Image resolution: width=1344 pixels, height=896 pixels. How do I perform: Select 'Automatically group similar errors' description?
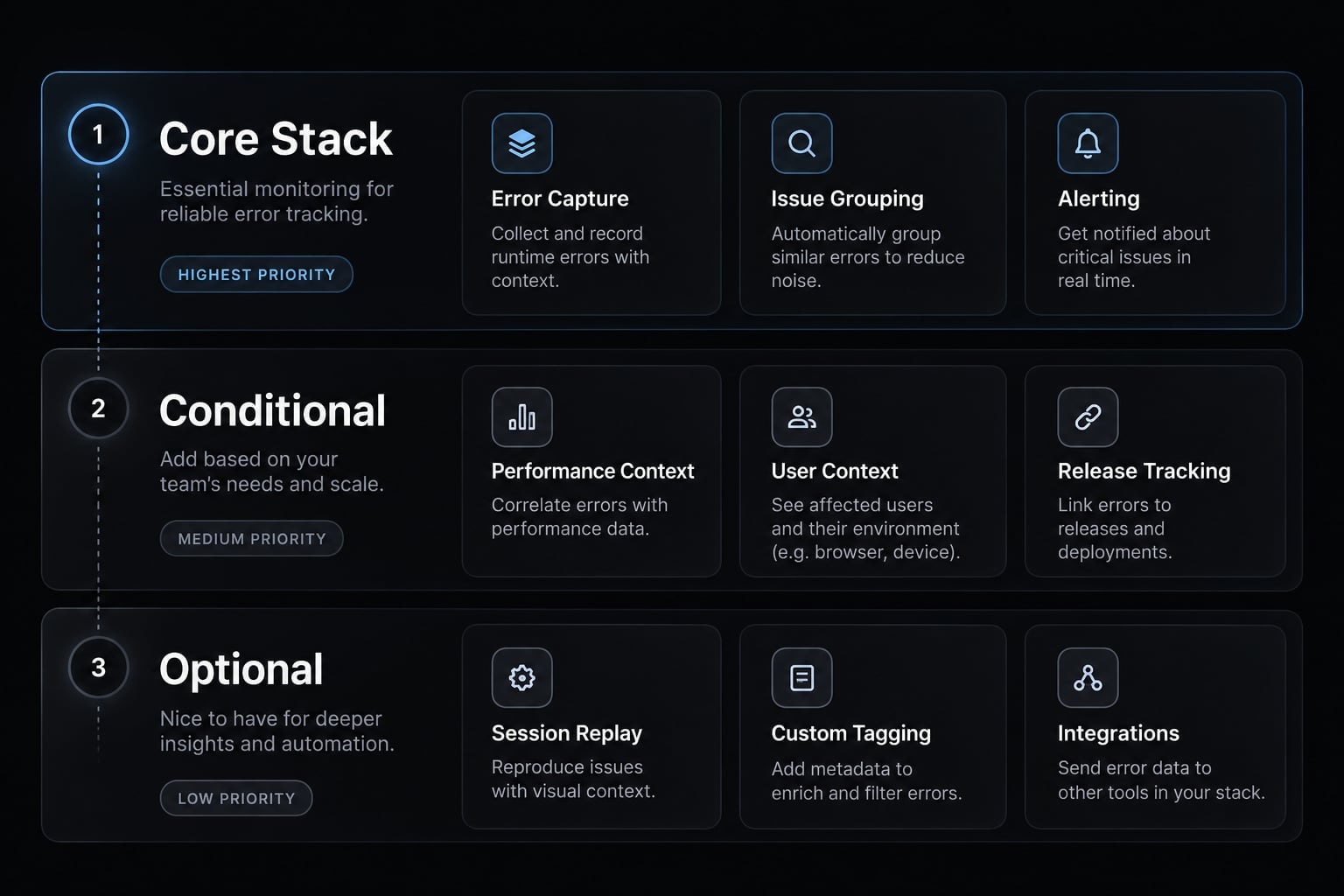coord(868,257)
